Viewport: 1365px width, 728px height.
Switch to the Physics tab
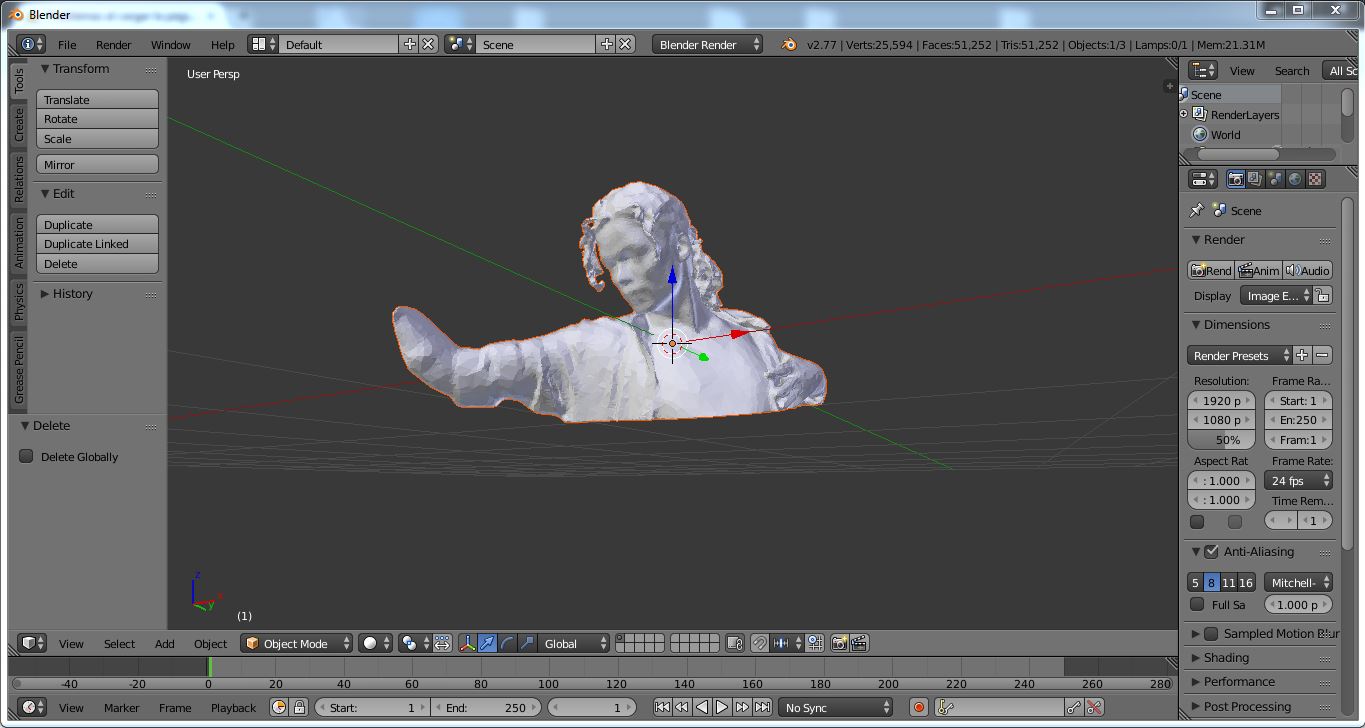click(x=18, y=301)
